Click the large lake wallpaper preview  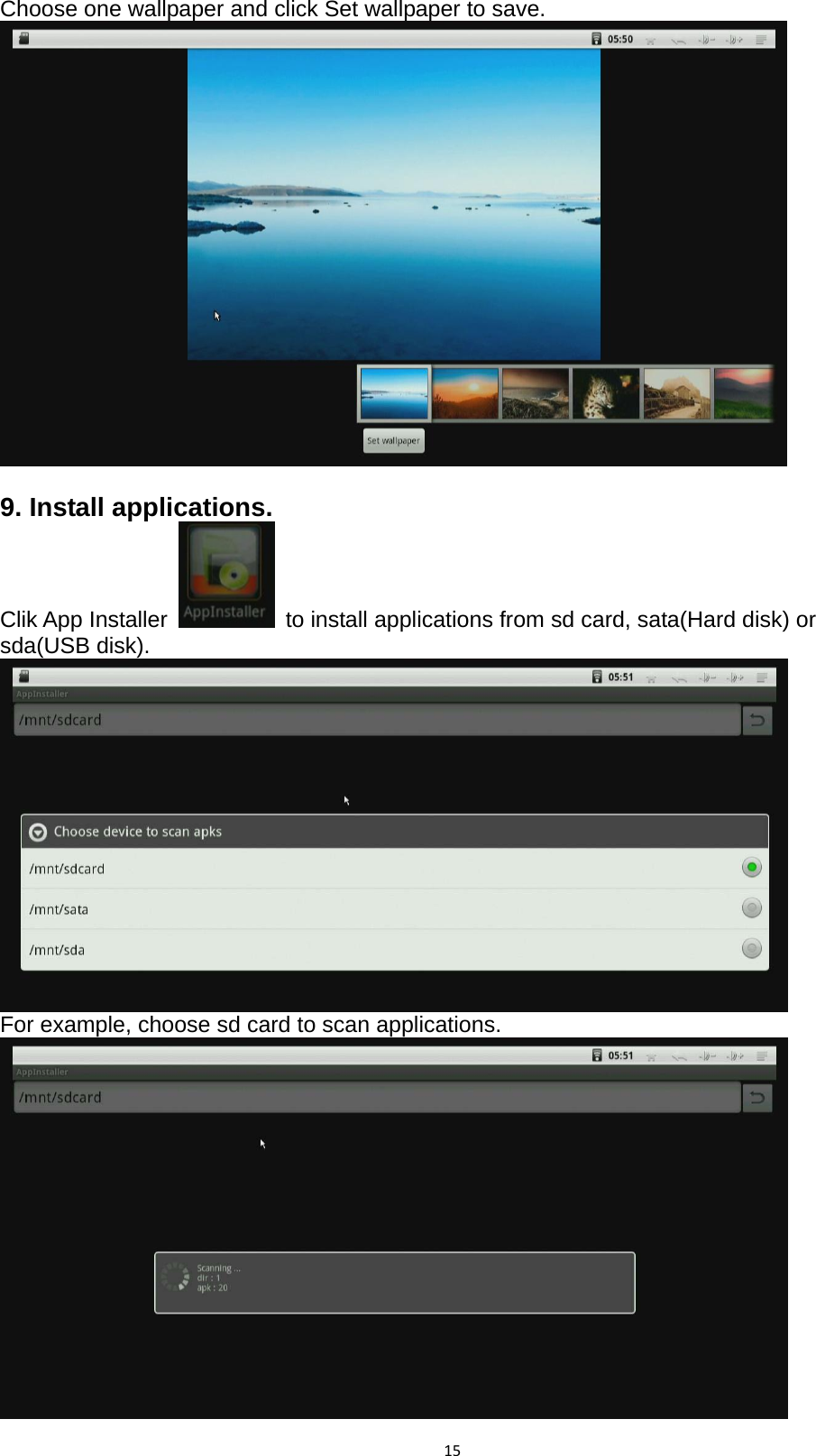(x=394, y=205)
